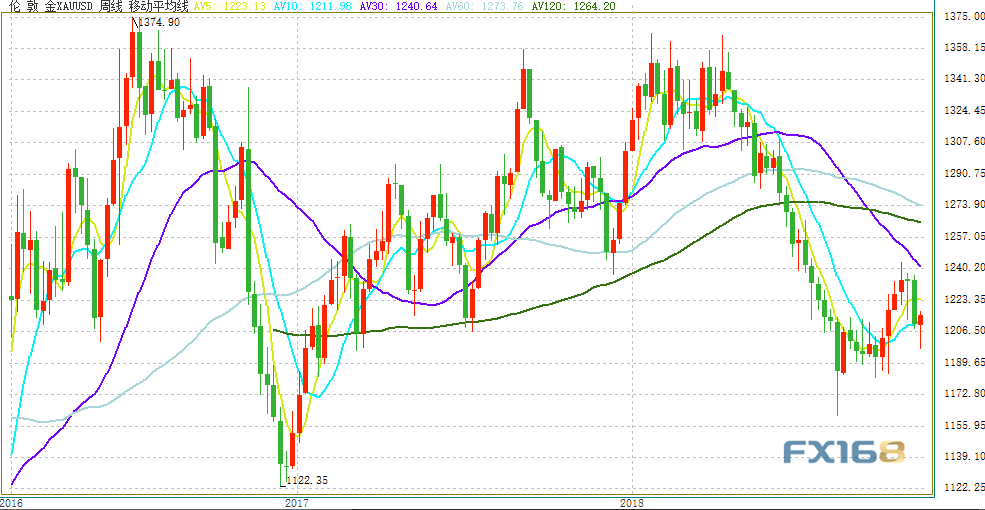This screenshot has width=985, height=510.
Task: Click 1122.25 at bottom of price axis
Action: [960, 487]
